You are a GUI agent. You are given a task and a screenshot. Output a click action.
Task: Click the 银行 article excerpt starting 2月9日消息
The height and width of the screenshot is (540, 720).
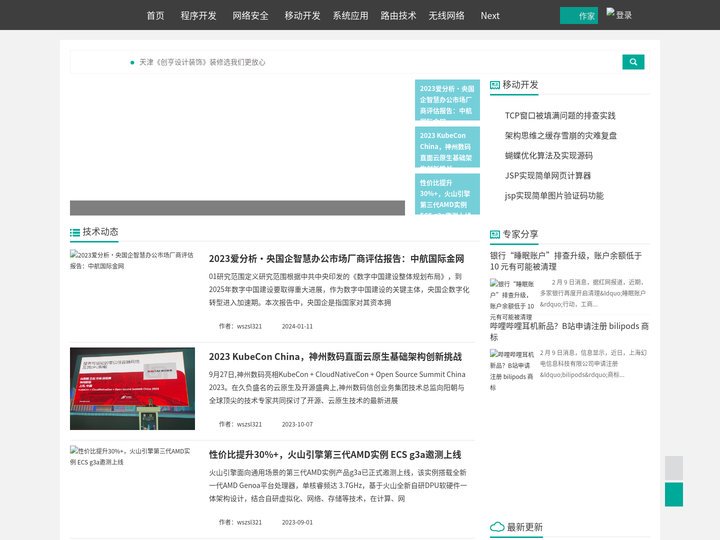pos(592,293)
